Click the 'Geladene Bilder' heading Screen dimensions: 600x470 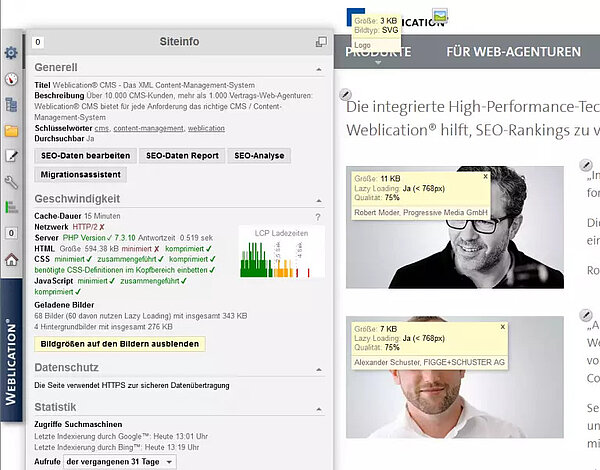point(64,305)
